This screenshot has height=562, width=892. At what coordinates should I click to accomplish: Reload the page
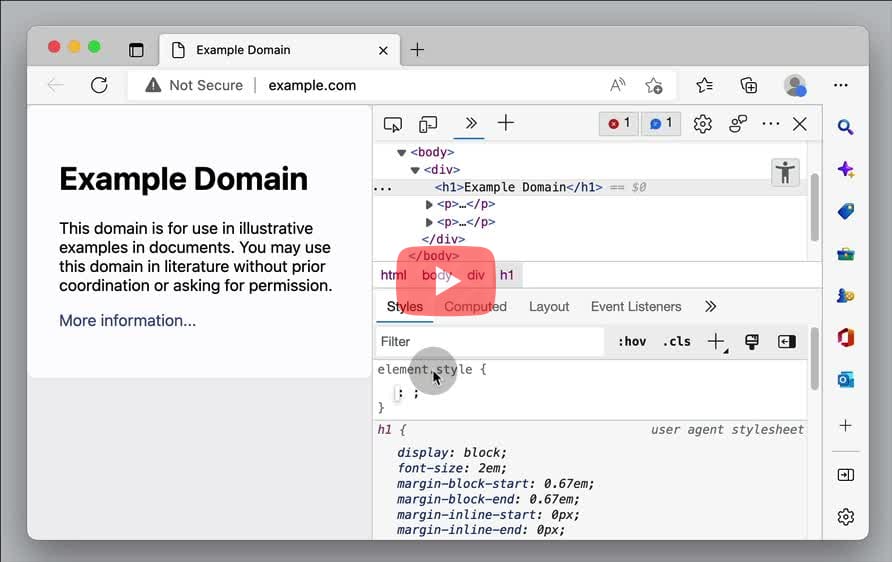click(99, 85)
